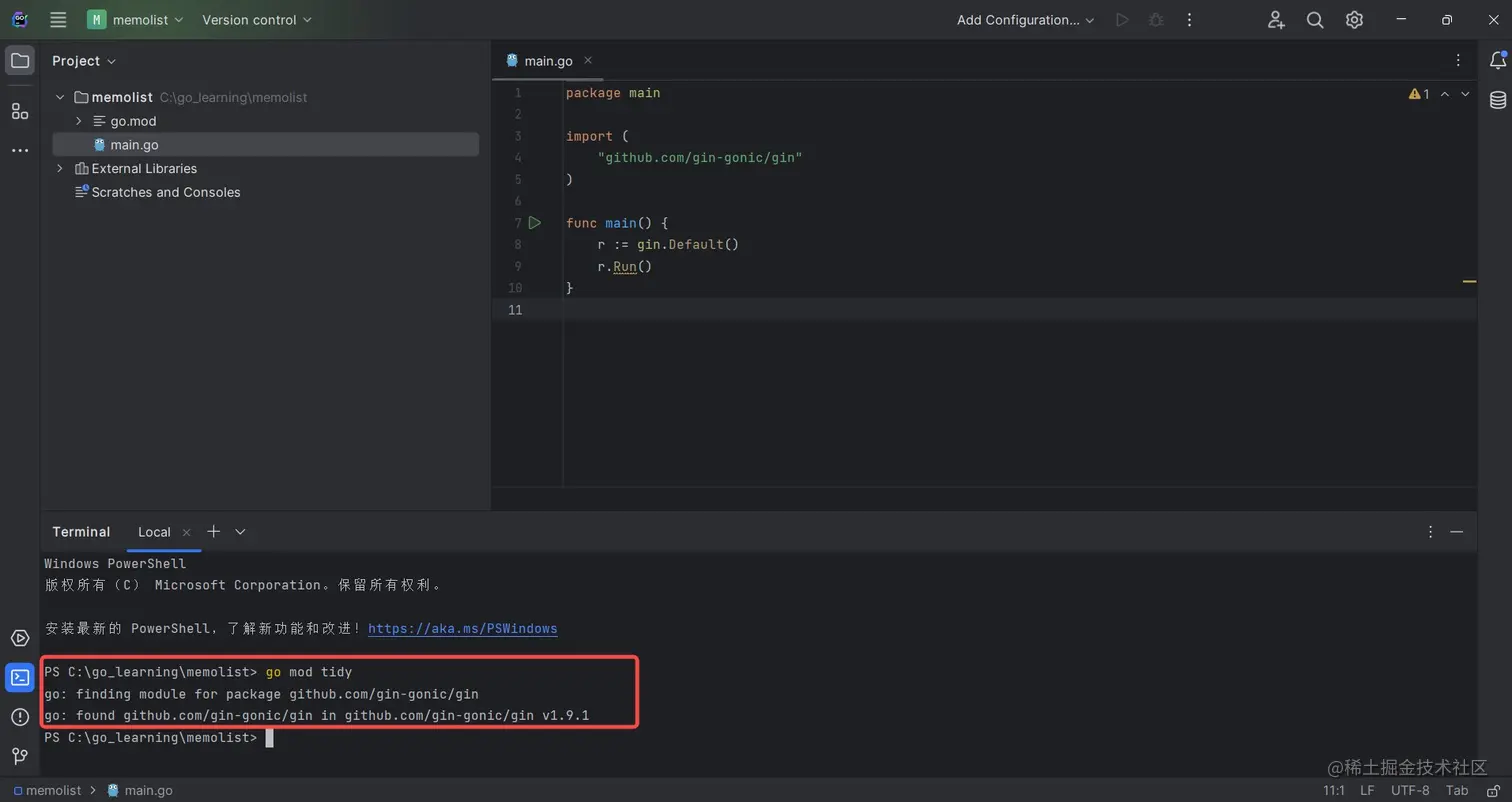This screenshot has width=1512, height=802.
Task: Open Search Everywhere magnifier icon
Action: tap(1315, 20)
